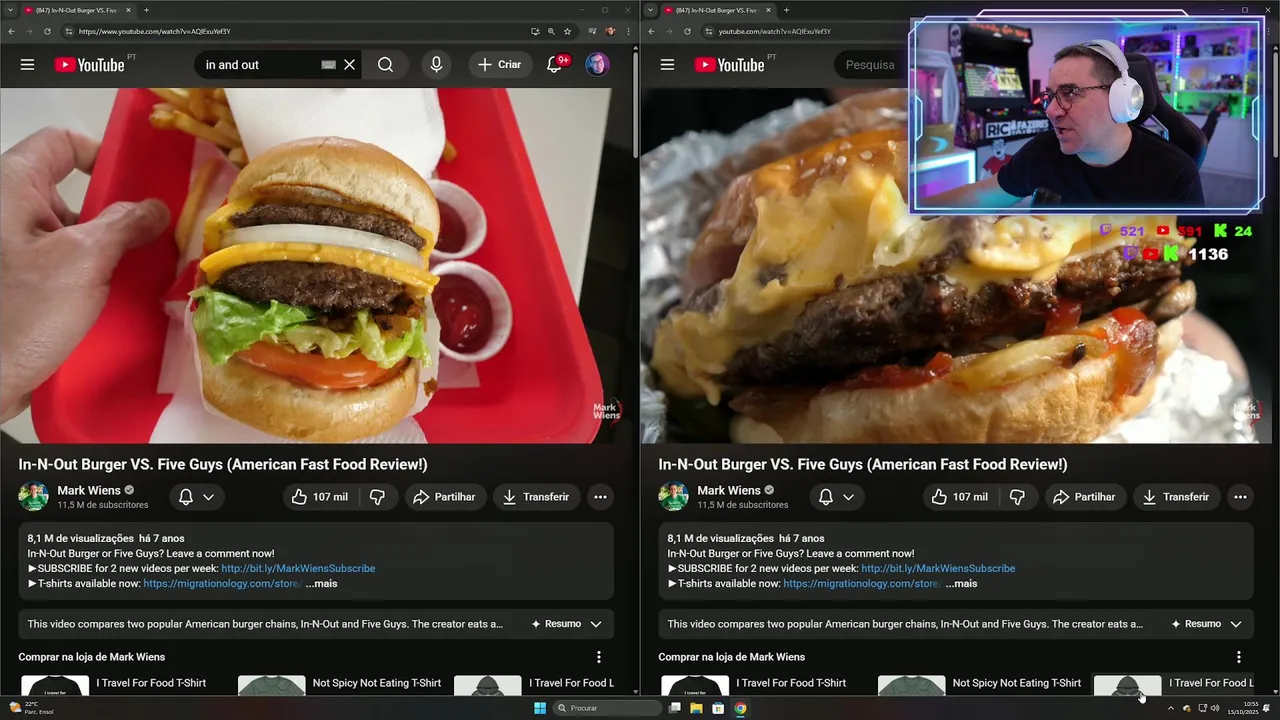This screenshot has height=720, width=1280.
Task: Click the Criar button
Action: 499,64
